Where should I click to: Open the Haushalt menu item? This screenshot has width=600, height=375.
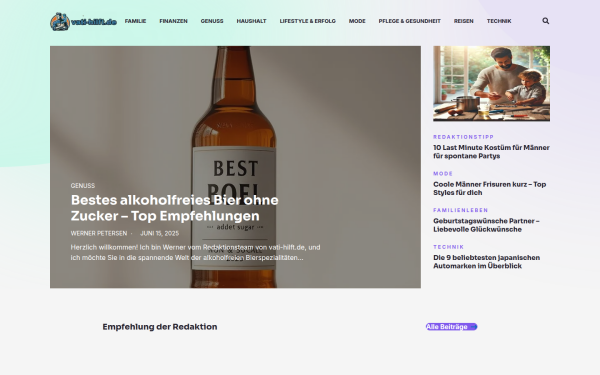click(251, 21)
